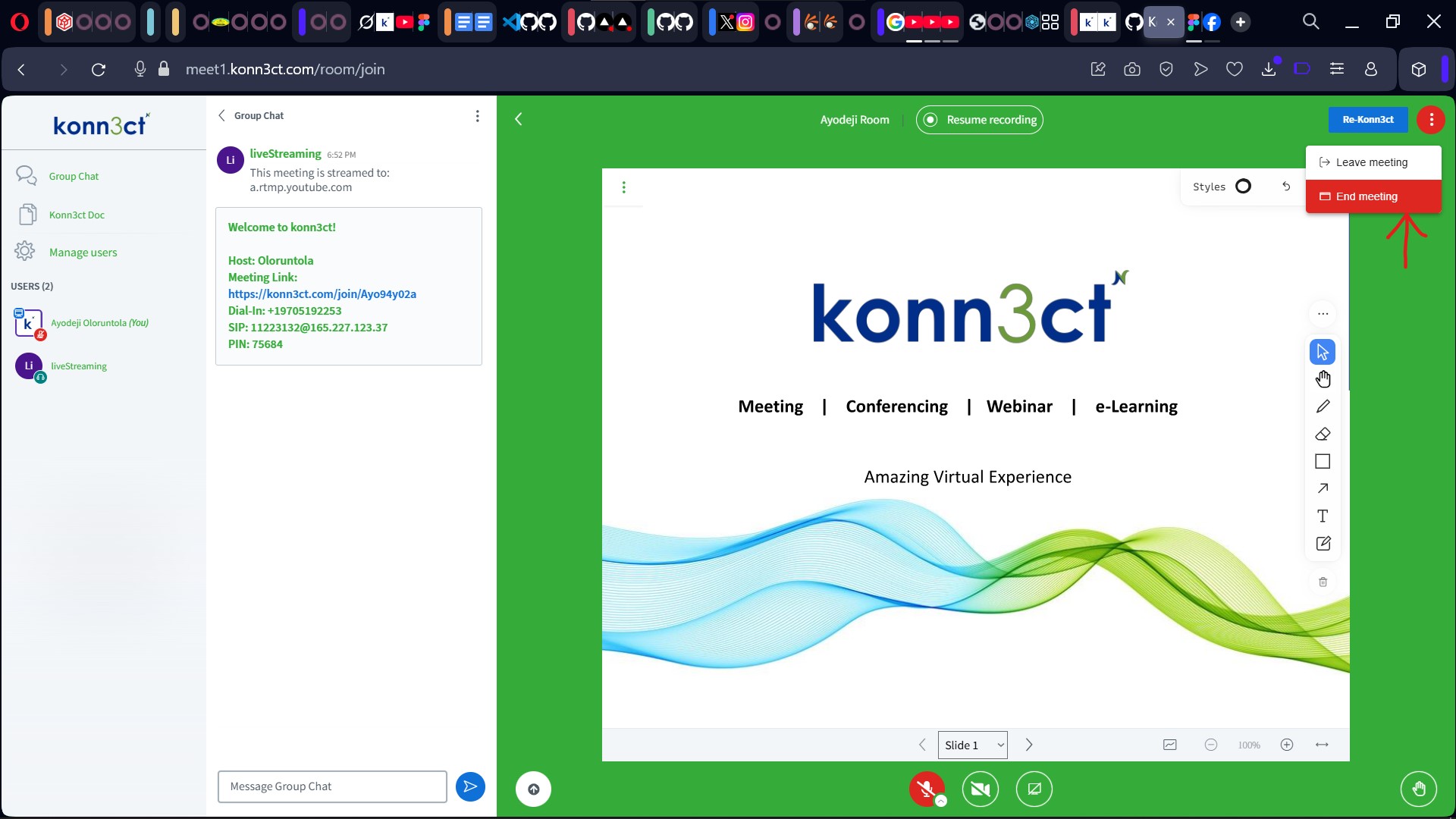
Task: Open Styles color picker circle
Action: 1243,187
